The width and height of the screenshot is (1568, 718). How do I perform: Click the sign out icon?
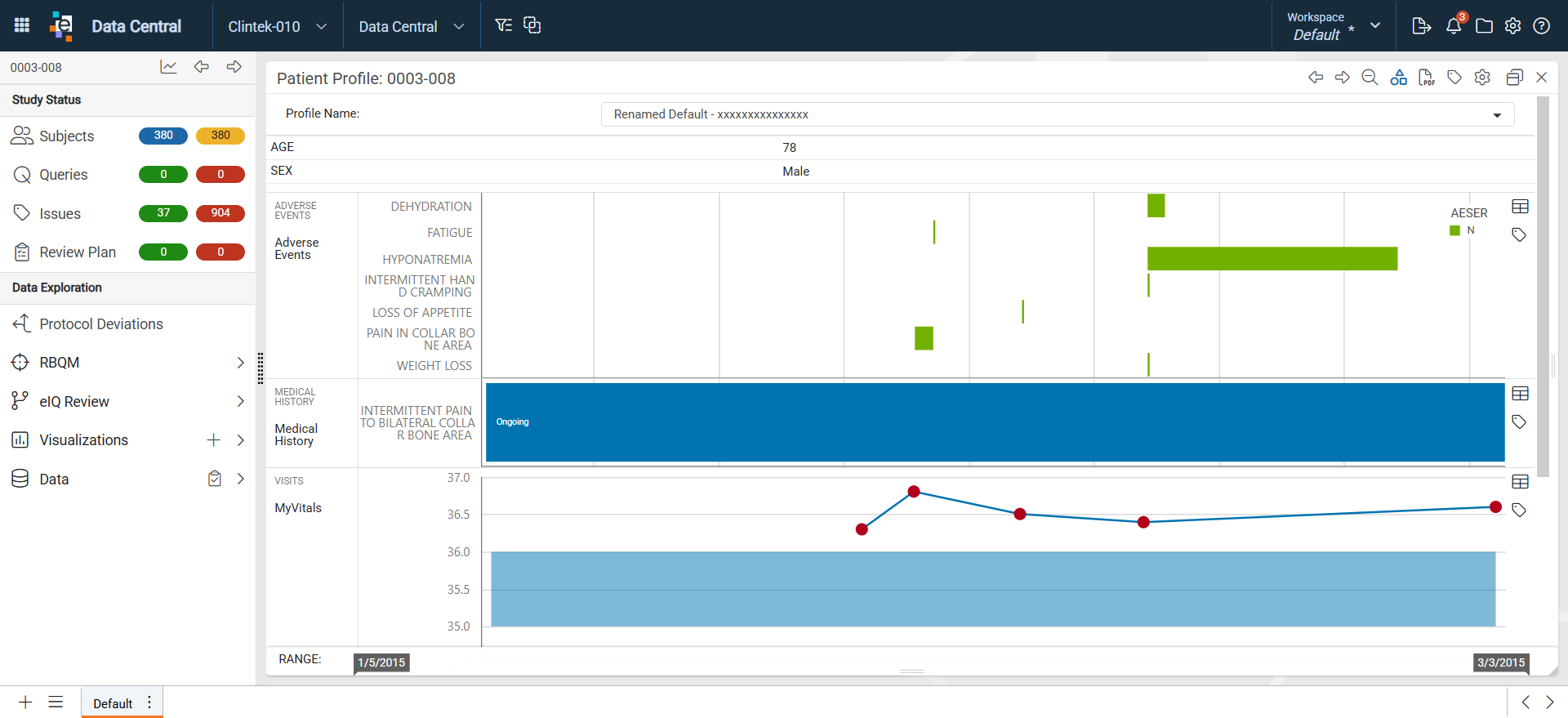(x=1422, y=26)
